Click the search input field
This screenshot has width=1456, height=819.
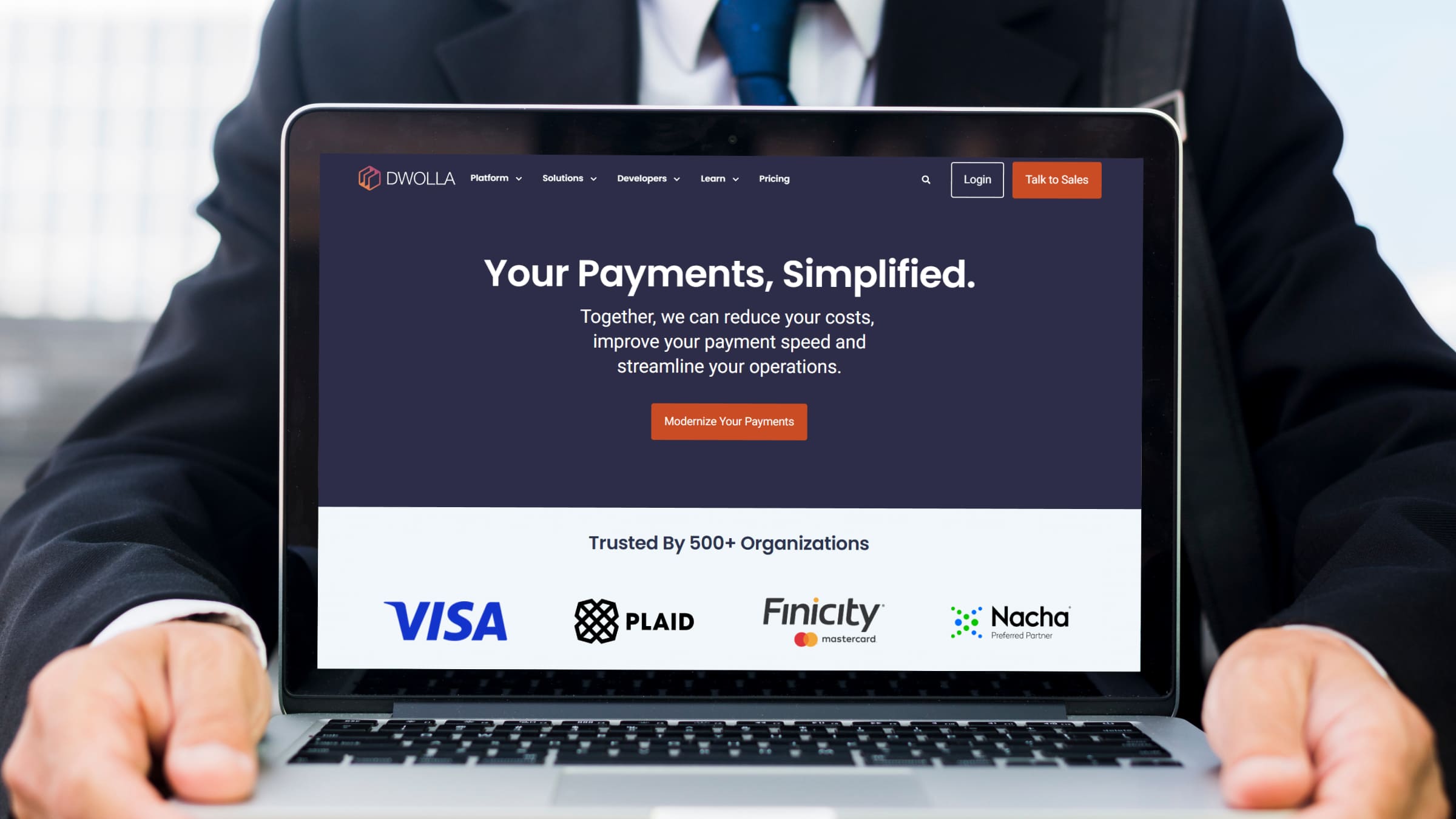pos(925,179)
